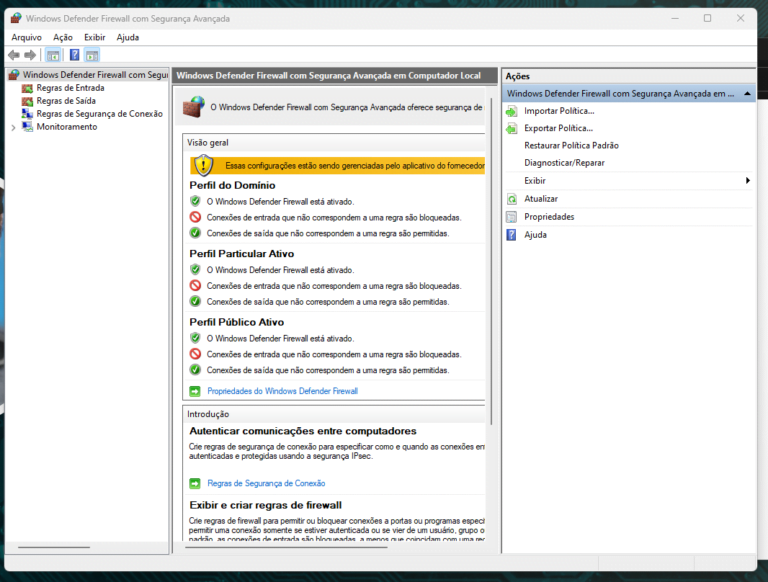Click the firewall root node icon in tree
The image size is (768, 582).
14,75
